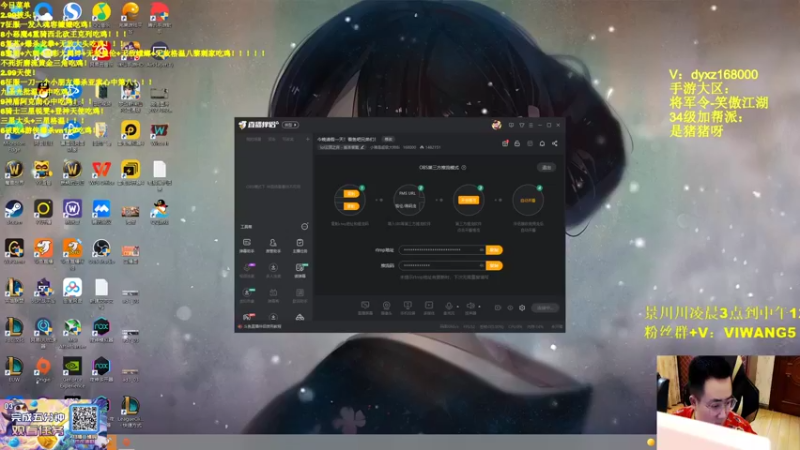Click the bell icon in the top right
Viewport: 800px width, 450px height.
point(542,144)
